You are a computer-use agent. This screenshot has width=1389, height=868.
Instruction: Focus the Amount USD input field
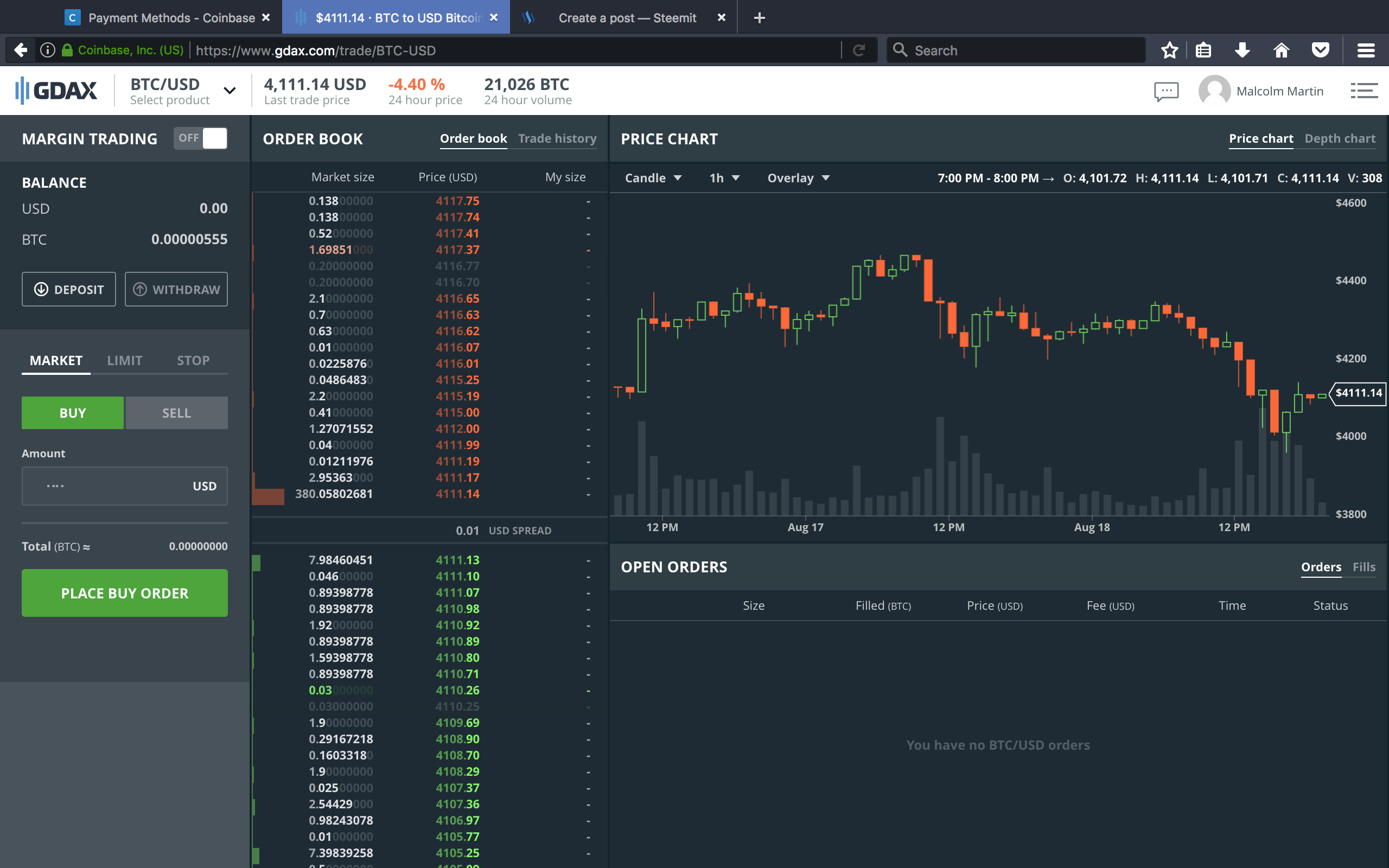125,486
